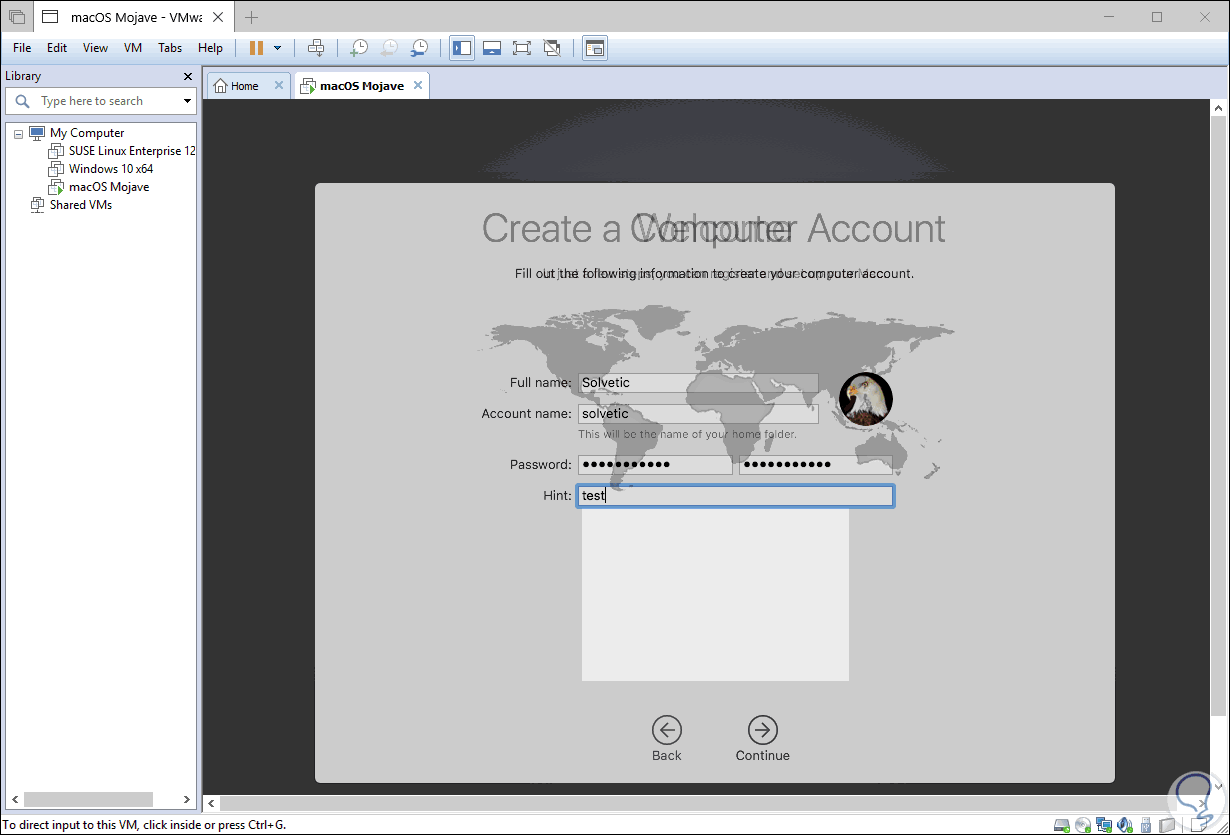Select Windows 10 x64 in the library
Screen dimensions: 1230x835
tap(111, 169)
